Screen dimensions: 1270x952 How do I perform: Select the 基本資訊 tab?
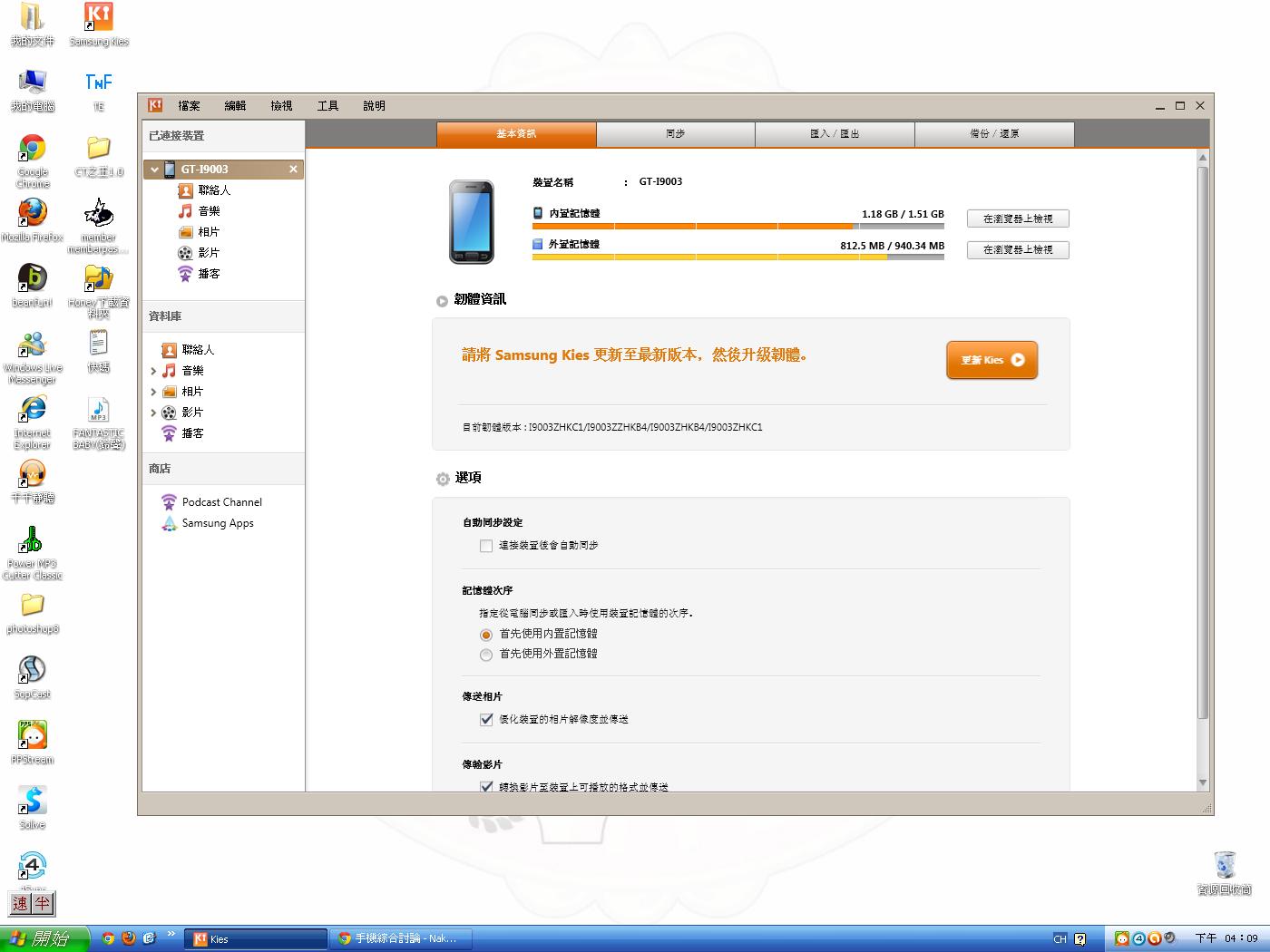516,134
